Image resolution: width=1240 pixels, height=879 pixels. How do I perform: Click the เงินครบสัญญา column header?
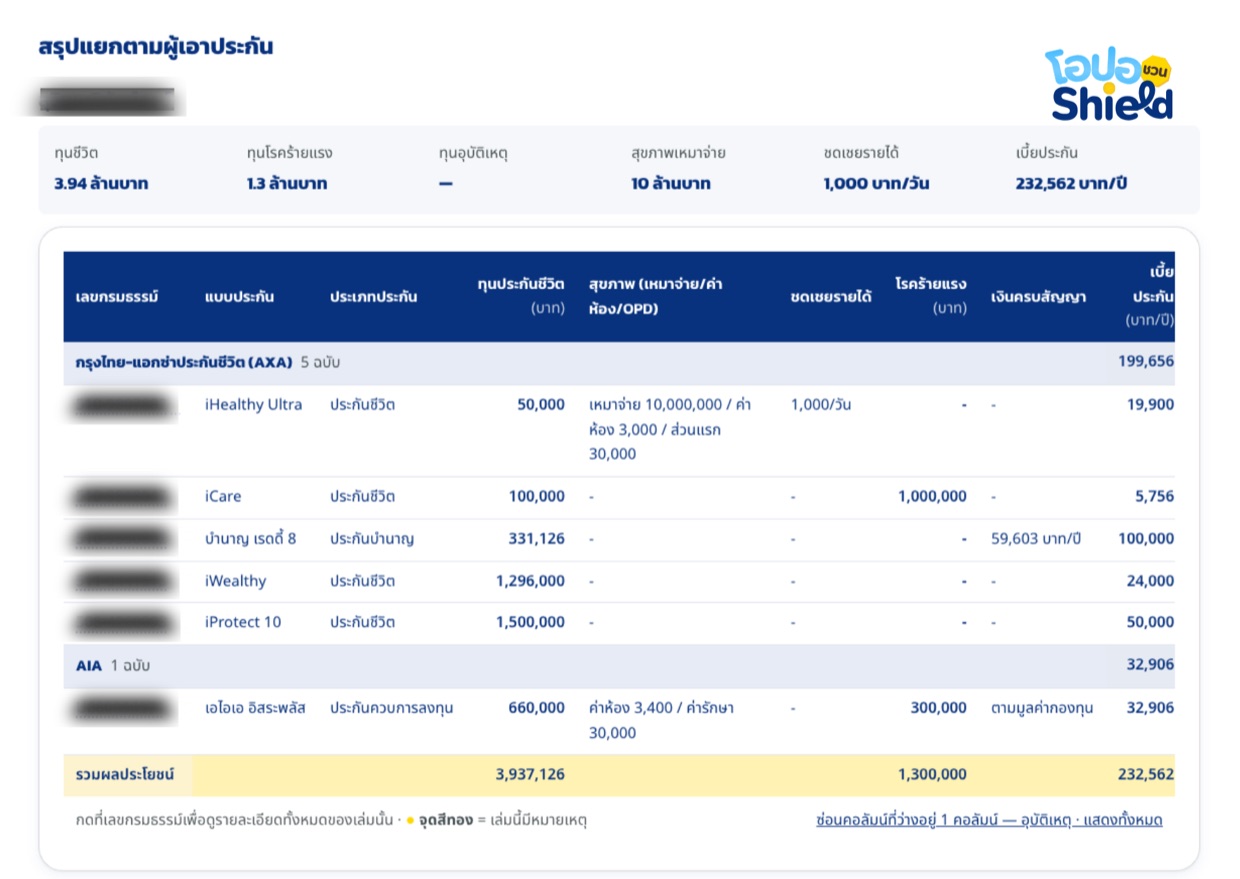pyautogui.click(x=1038, y=297)
